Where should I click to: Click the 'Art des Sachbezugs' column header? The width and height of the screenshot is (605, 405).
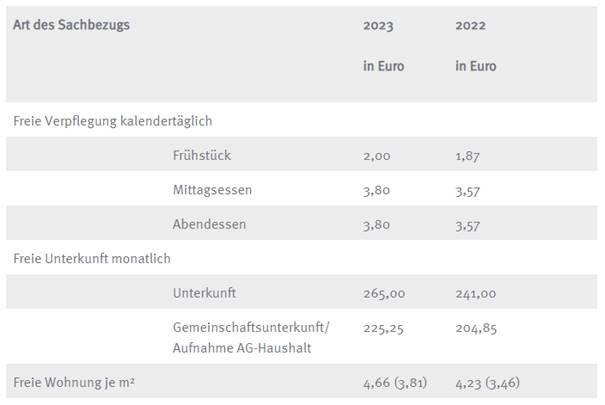point(71,25)
